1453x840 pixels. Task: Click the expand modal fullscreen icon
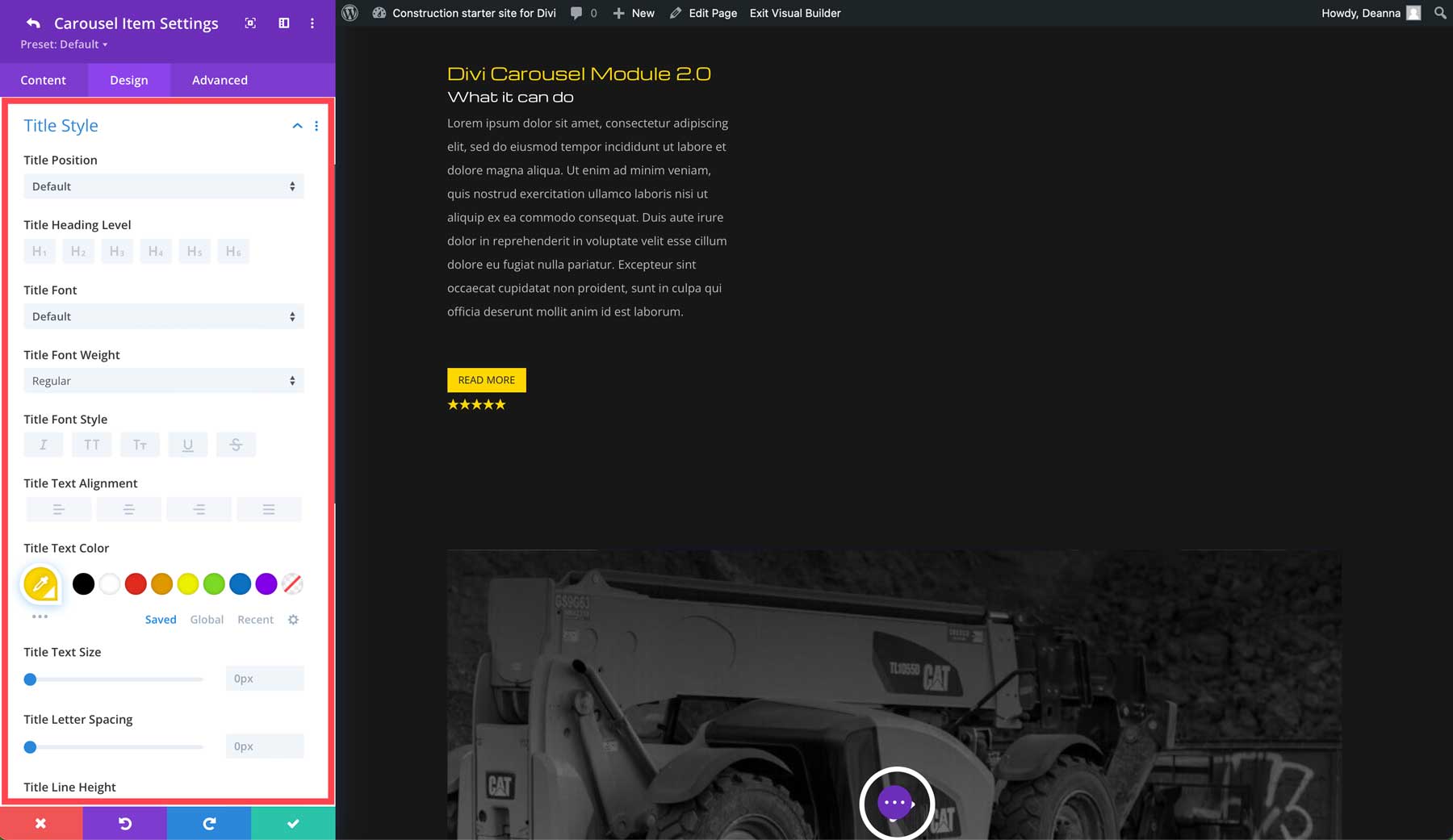pyautogui.click(x=250, y=23)
